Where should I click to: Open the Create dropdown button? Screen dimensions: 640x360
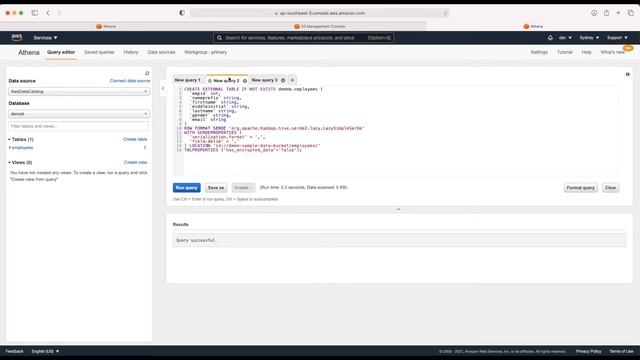[x=243, y=188]
